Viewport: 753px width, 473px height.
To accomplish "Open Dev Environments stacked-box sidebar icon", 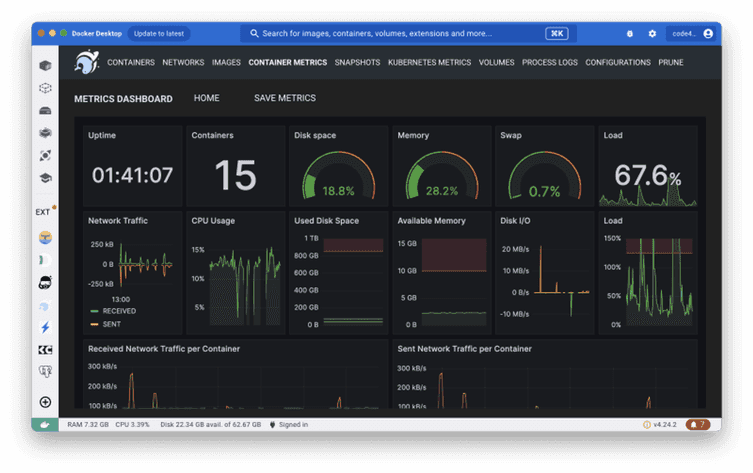I will click(45, 133).
